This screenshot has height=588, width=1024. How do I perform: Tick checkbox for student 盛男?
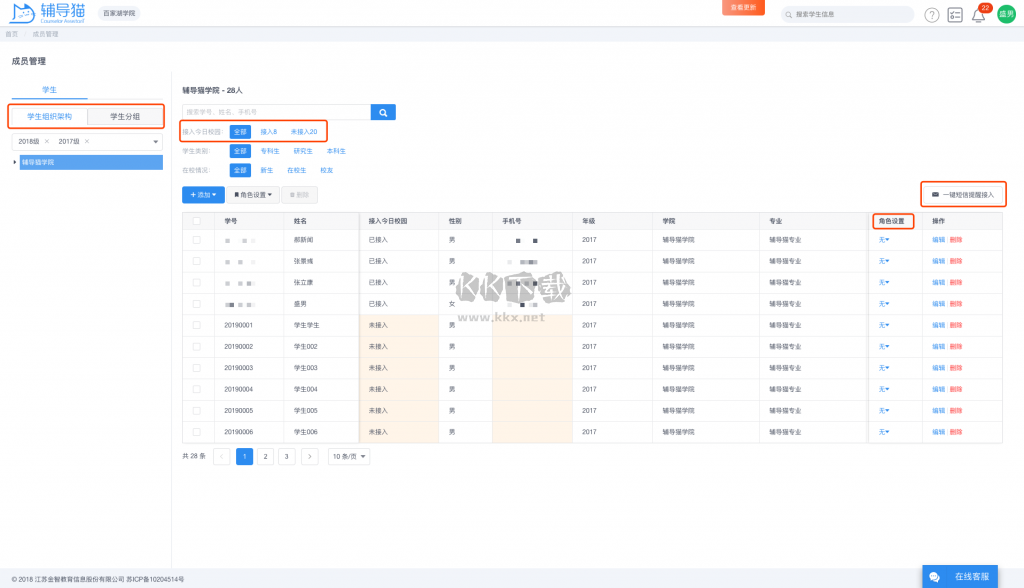pyautogui.click(x=197, y=304)
